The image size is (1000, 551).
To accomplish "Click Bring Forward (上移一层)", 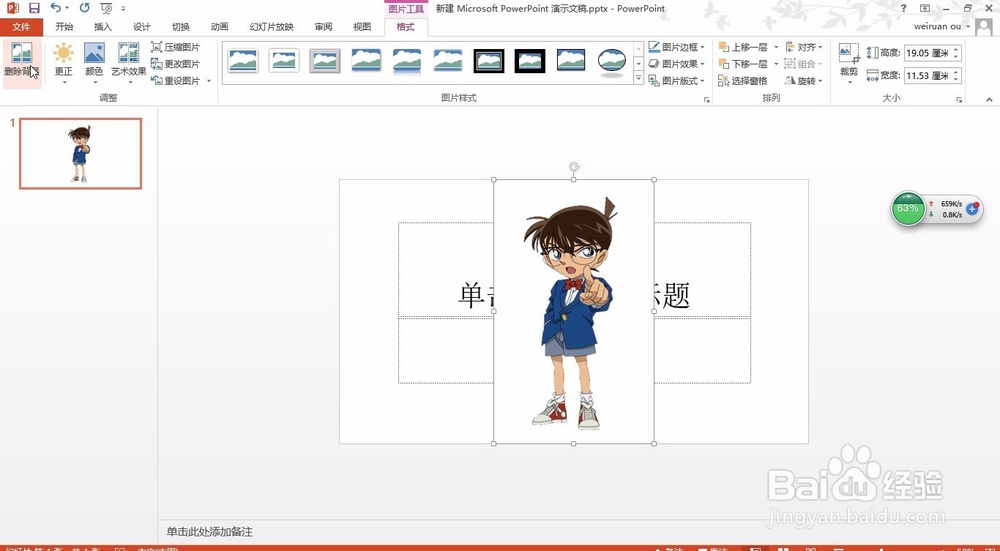I will (x=744, y=47).
